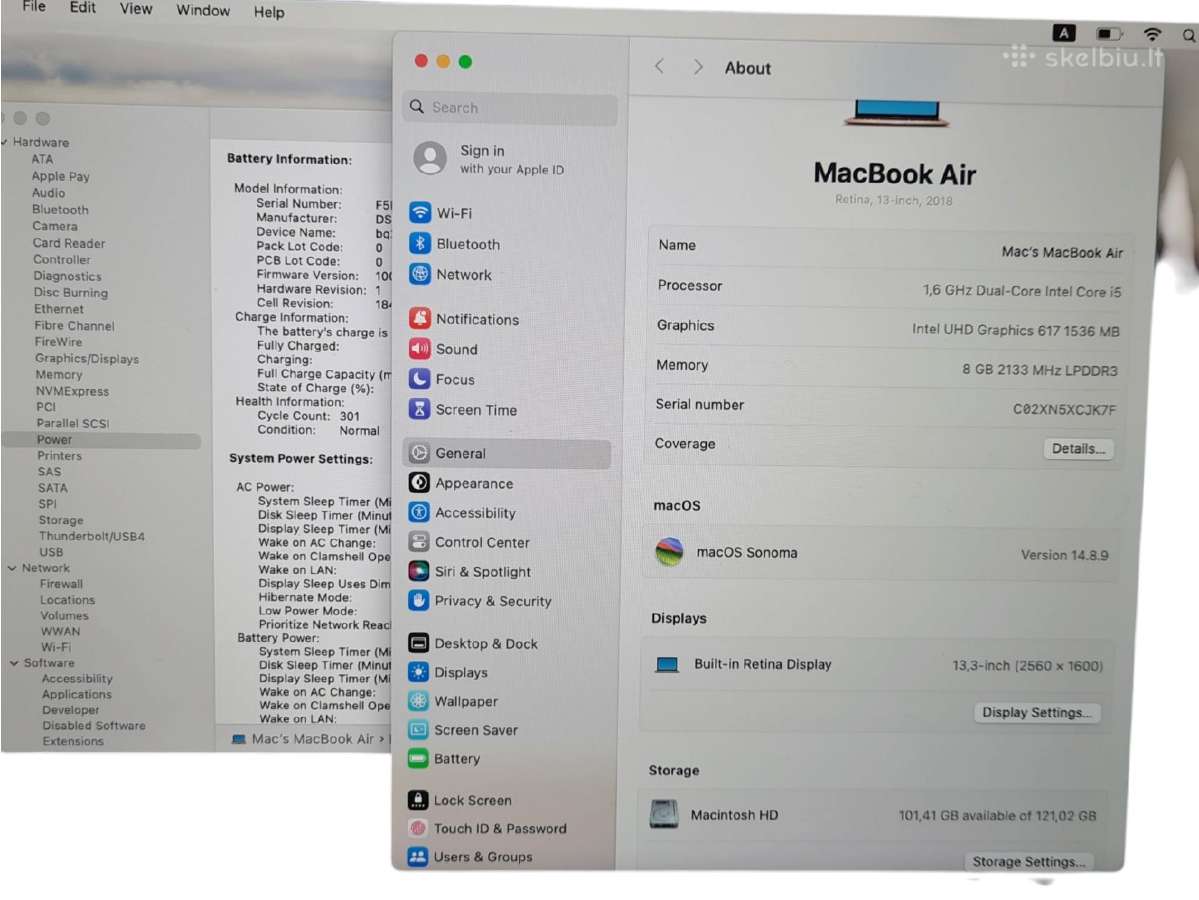The width and height of the screenshot is (1199, 900).
Task: Open Wi-Fi settings icon in sidebar
Action: [420, 213]
